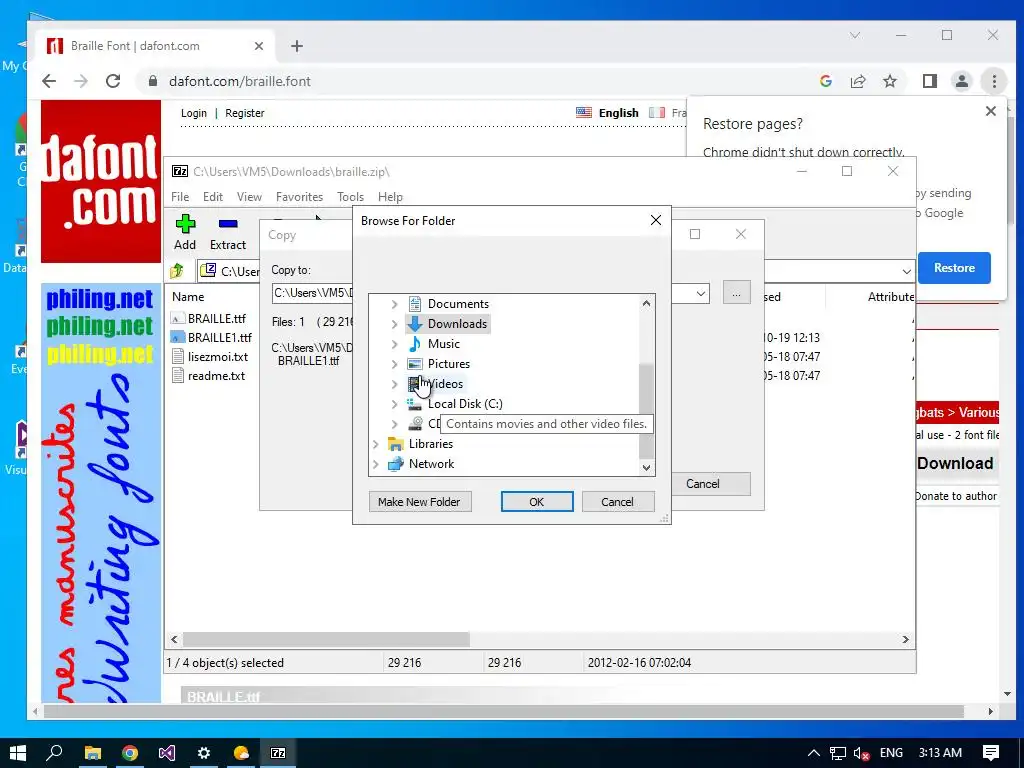Select the Network icon in folder tree
Image resolution: width=1024 pixels, height=768 pixels.
395,464
